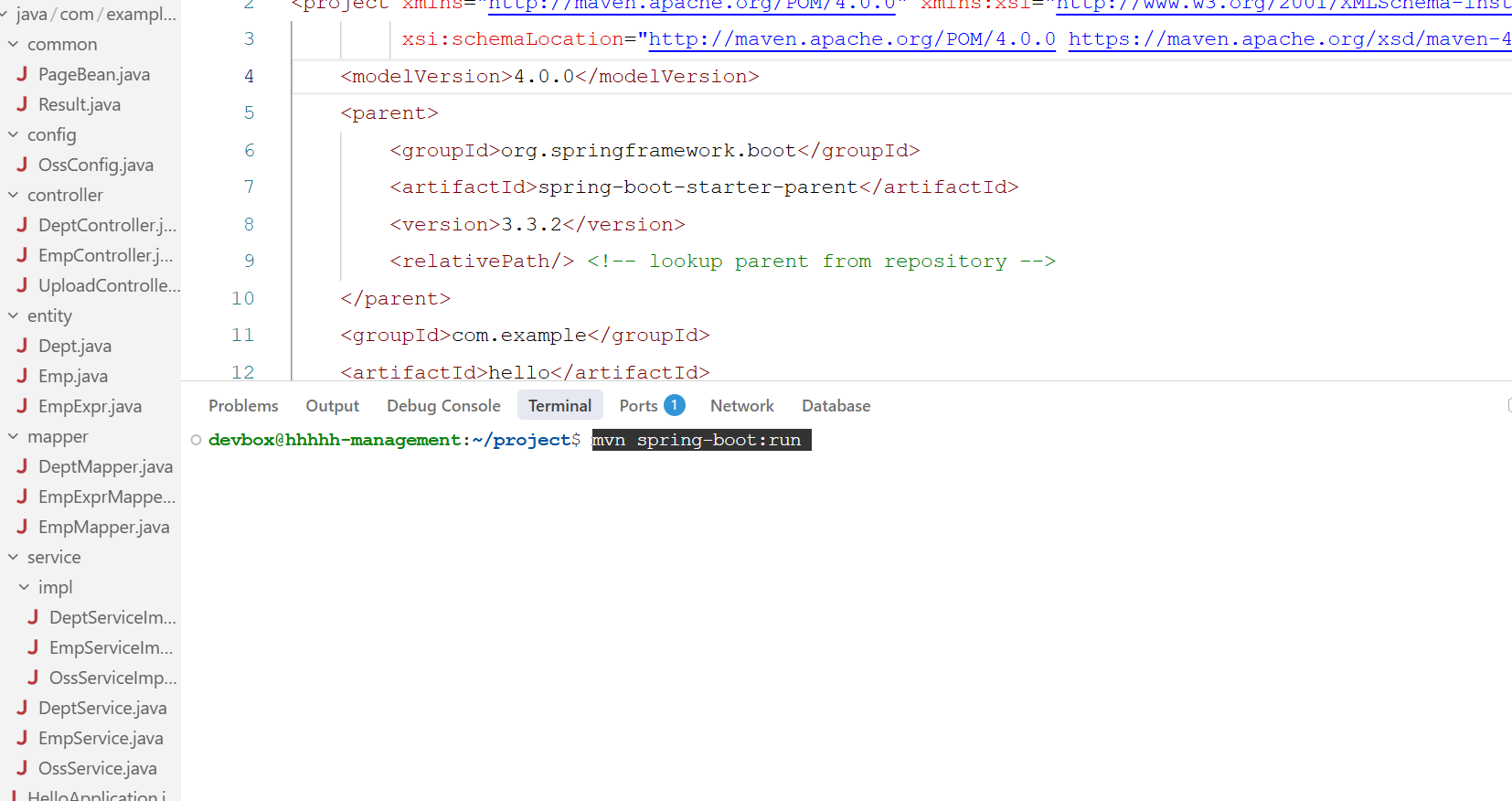Screen dimensions: 1512x801
Task: Select the controller folder label
Action: coord(65,195)
